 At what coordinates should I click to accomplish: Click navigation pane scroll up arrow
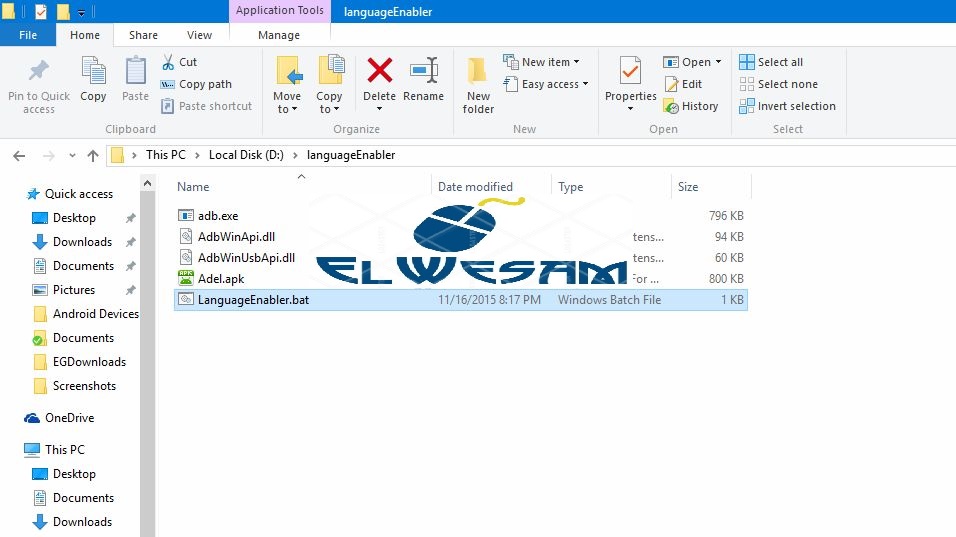pyautogui.click(x=147, y=183)
